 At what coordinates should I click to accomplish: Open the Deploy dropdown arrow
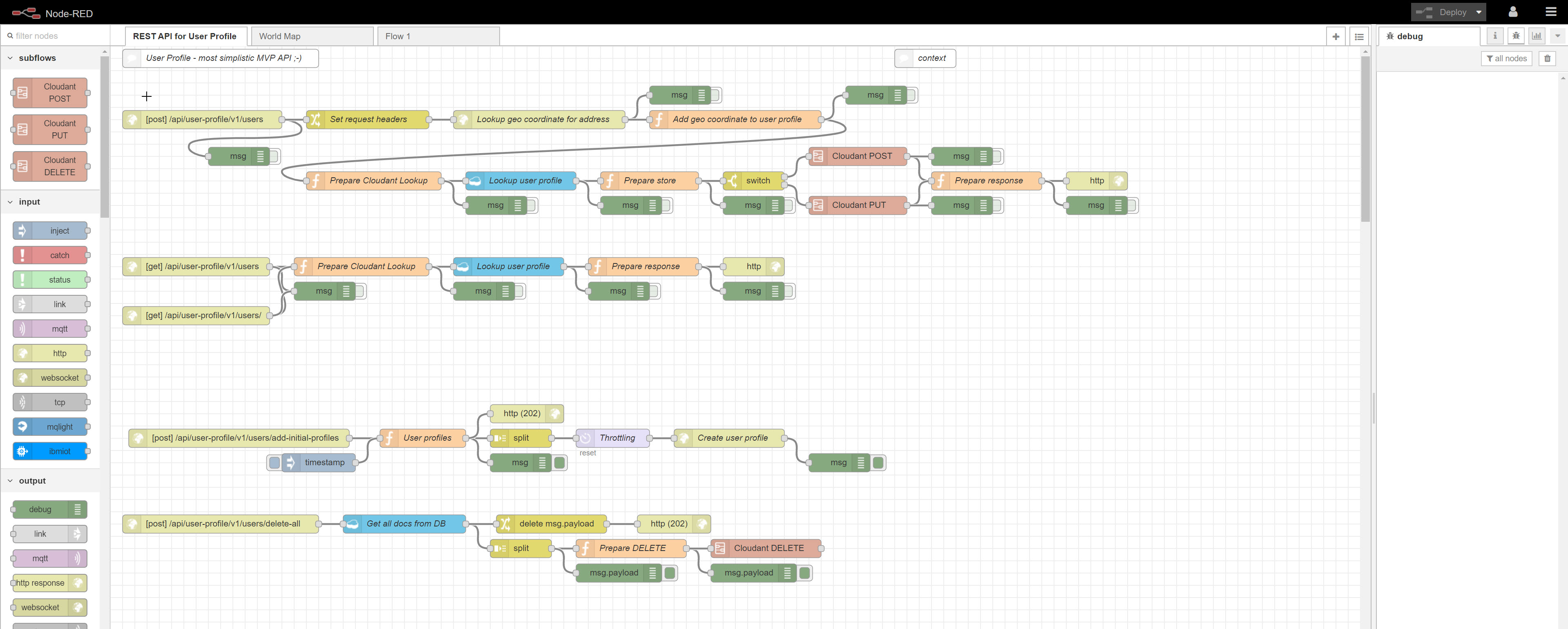1479,12
